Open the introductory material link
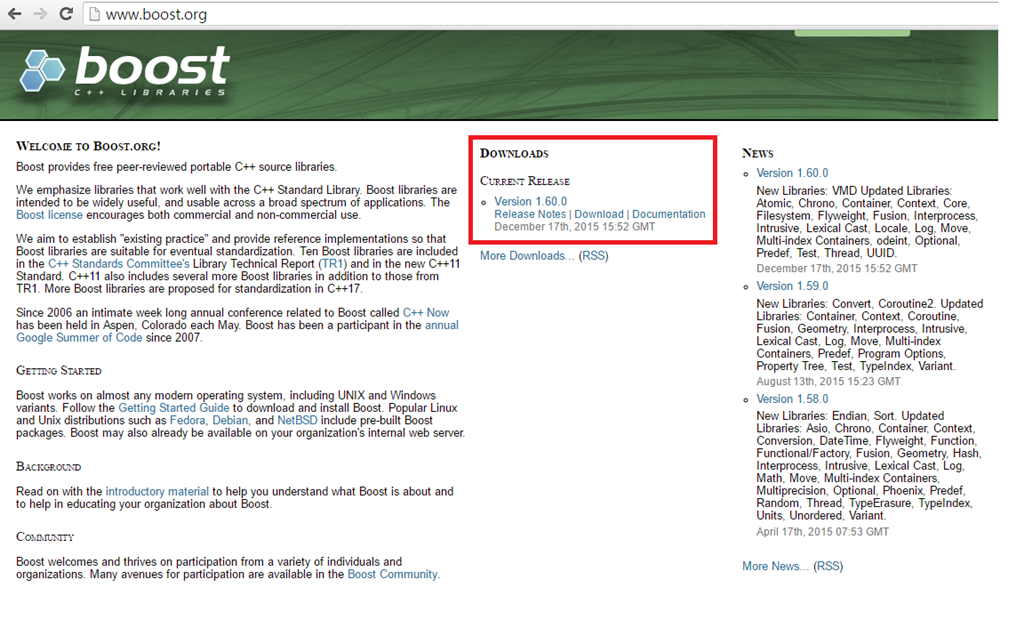This screenshot has height=636, width=1024. tap(157, 492)
